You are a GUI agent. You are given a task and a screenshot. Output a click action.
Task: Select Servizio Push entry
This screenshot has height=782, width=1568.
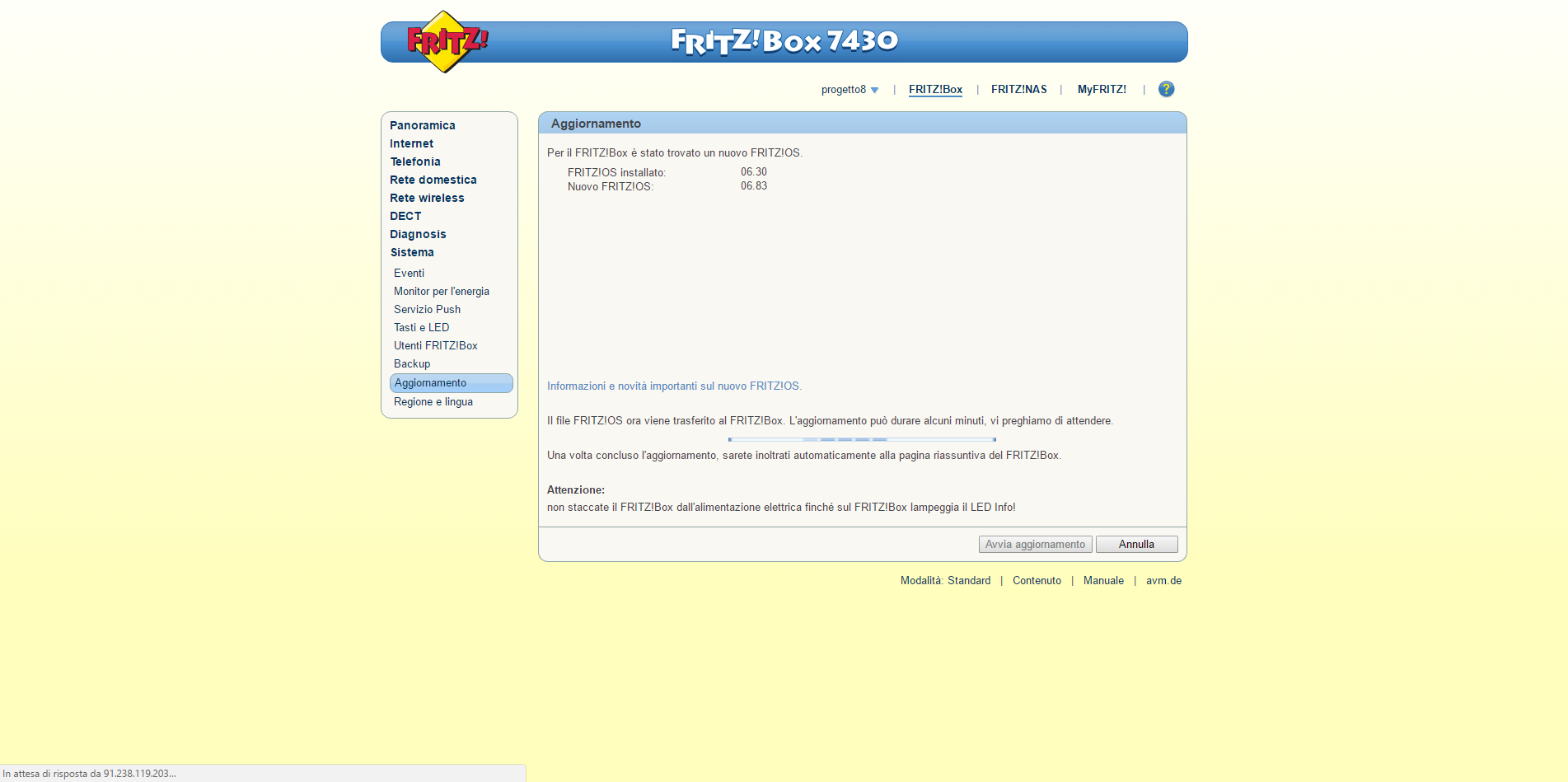427,309
